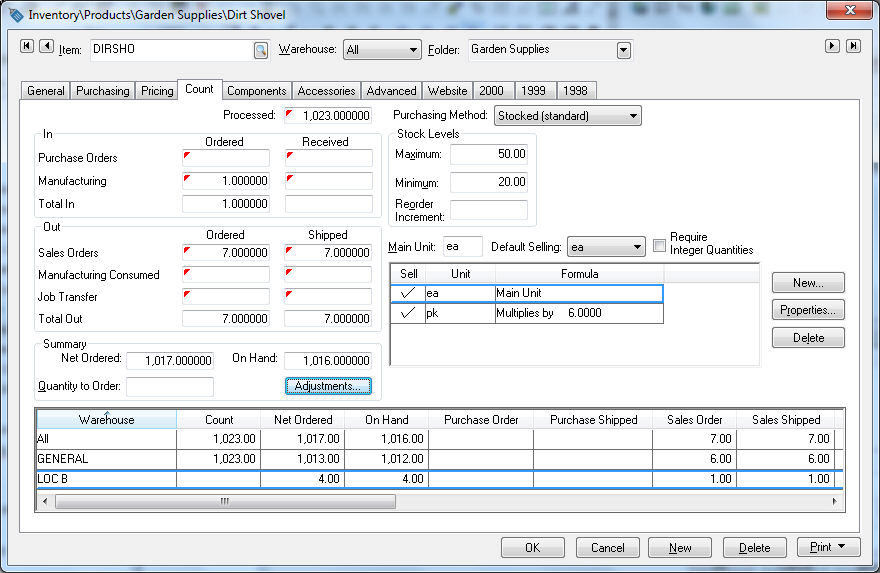Click the warehouse grid horizontal scrollbar thumb

pyautogui.click(x=225, y=501)
